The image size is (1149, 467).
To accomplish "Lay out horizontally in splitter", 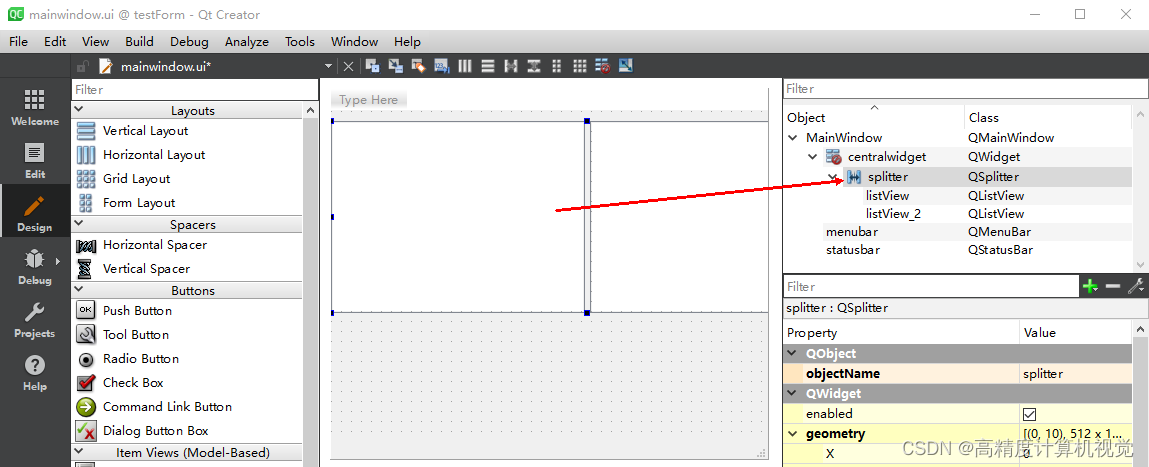I will 511,66.
